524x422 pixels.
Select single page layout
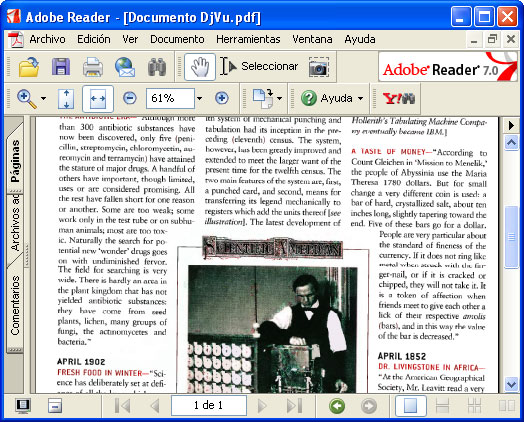tap(411, 406)
